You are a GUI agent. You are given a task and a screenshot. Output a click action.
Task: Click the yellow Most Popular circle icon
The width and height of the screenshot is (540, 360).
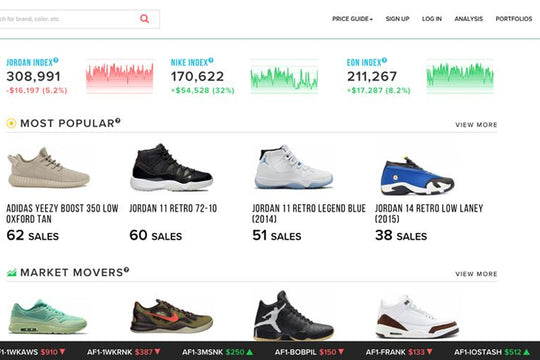[11, 123]
